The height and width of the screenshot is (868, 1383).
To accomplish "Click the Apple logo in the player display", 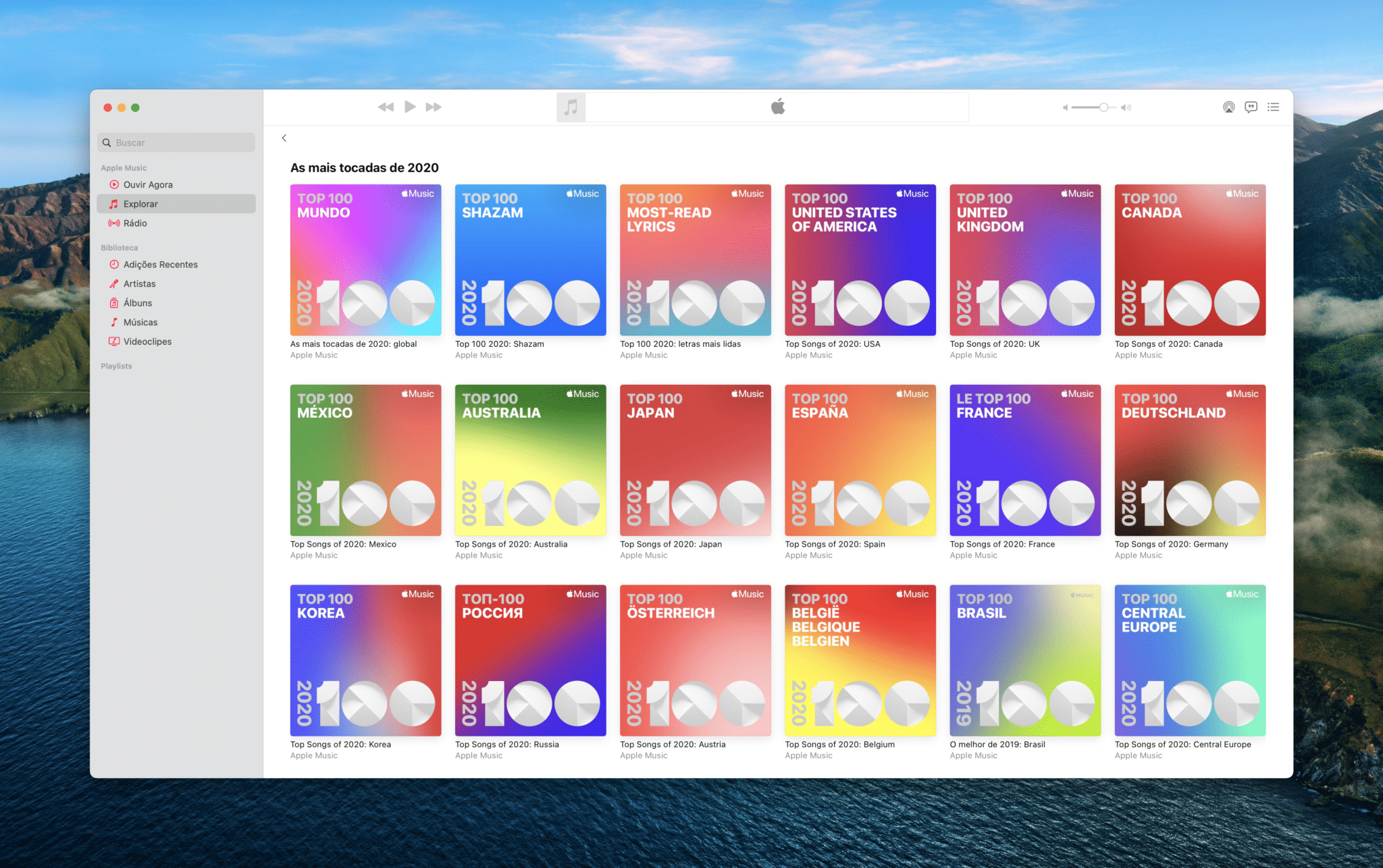I will (777, 106).
